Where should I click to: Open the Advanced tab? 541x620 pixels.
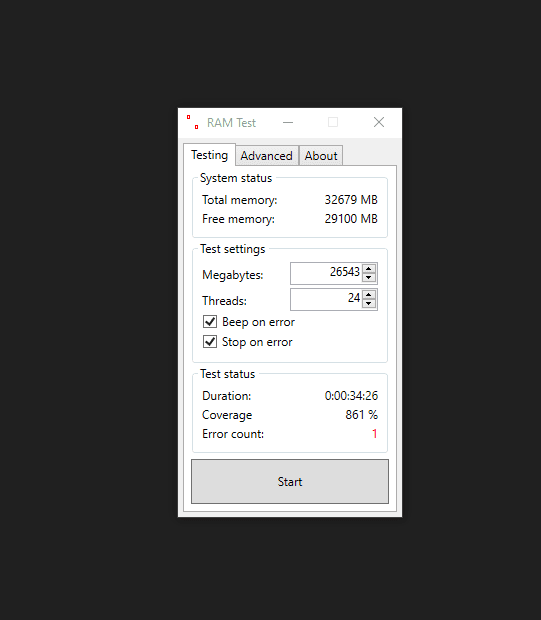[267, 156]
